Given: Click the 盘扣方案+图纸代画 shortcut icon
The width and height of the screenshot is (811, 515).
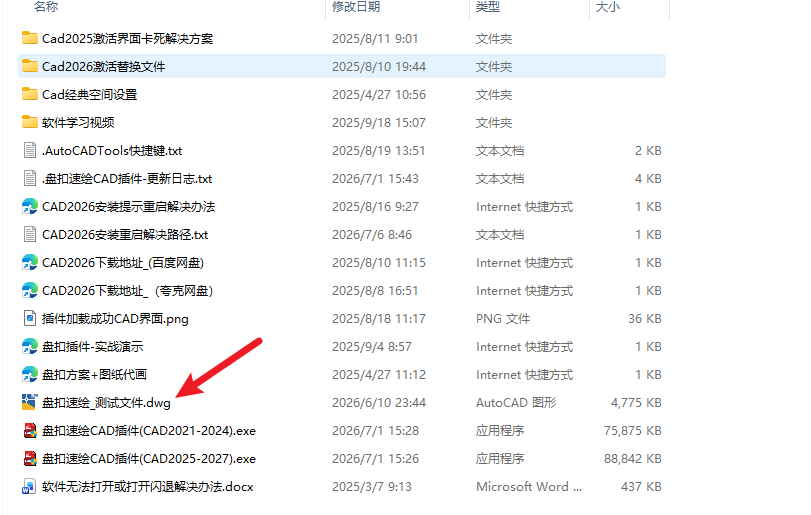Looking at the screenshot, I should (x=29, y=374).
